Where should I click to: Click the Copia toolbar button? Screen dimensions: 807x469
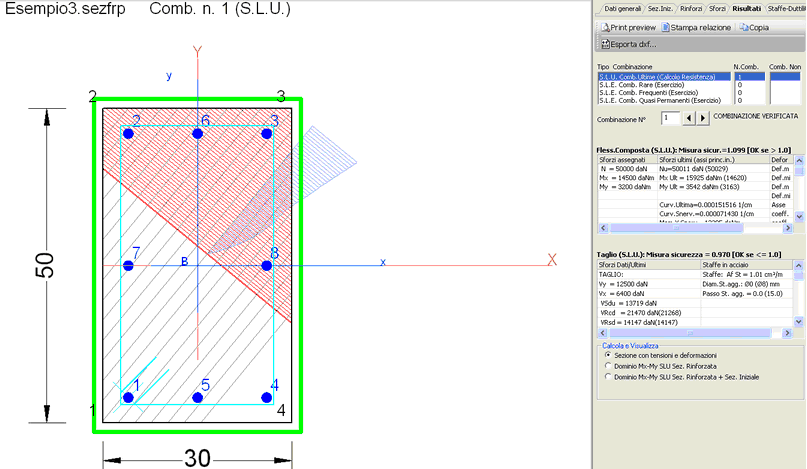click(755, 27)
